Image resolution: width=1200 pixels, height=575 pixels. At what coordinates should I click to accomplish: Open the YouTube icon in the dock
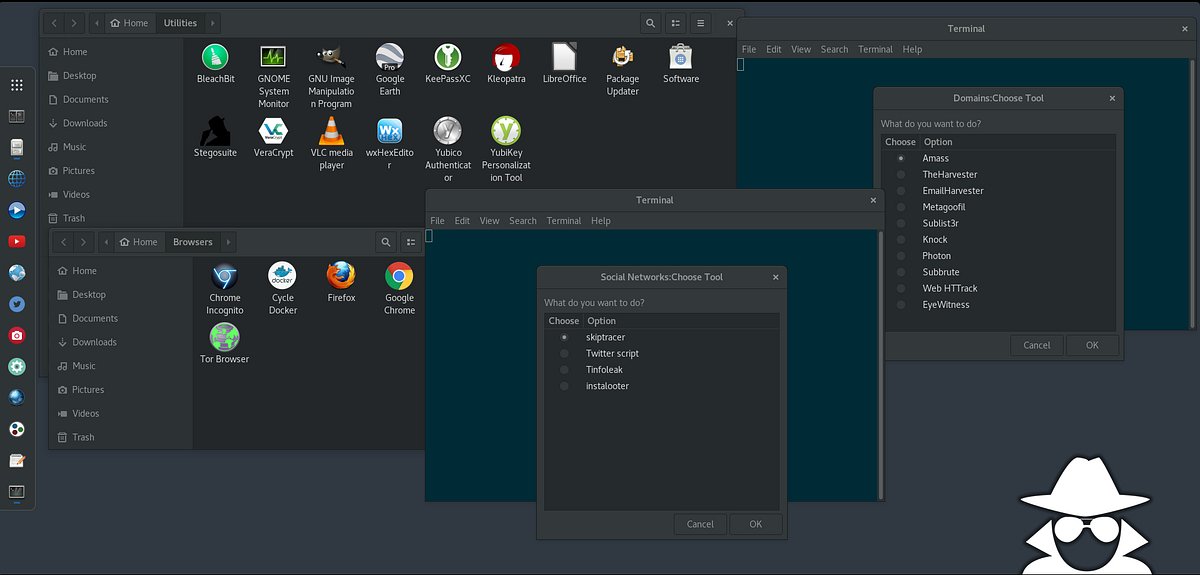(x=17, y=241)
